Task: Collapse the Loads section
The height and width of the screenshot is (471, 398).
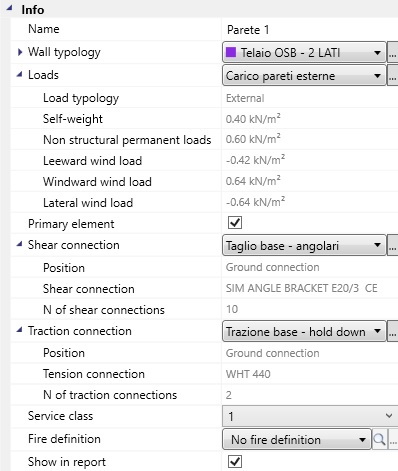Action: 19,75
